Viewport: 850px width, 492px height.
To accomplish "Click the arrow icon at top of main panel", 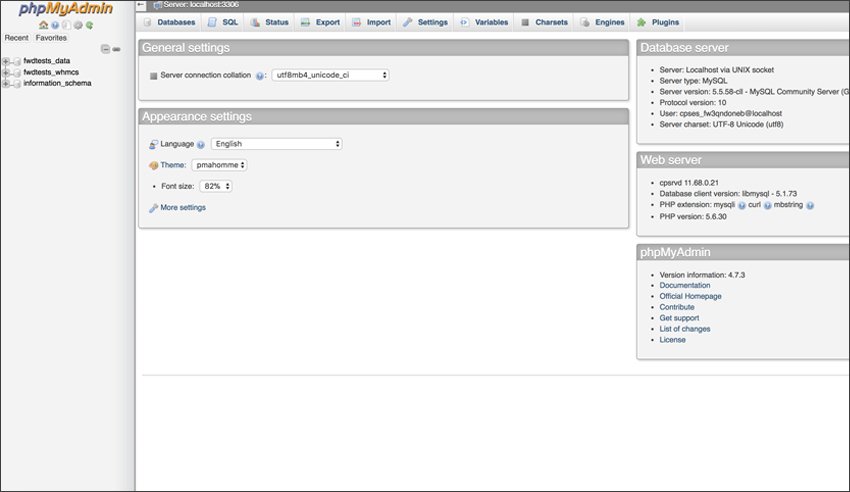I will (x=141, y=5).
